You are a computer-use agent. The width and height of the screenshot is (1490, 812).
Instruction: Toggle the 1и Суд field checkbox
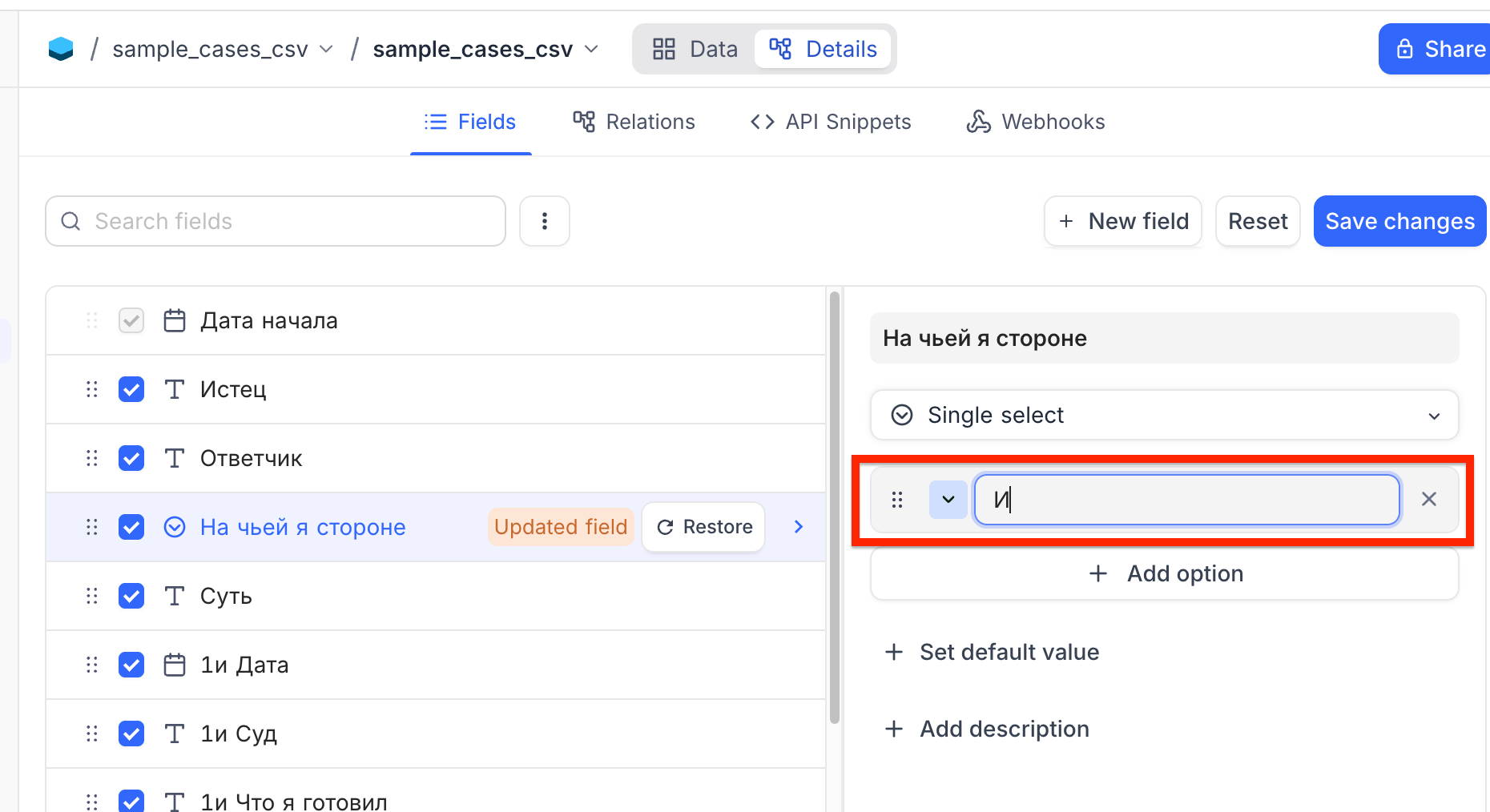pos(131,734)
